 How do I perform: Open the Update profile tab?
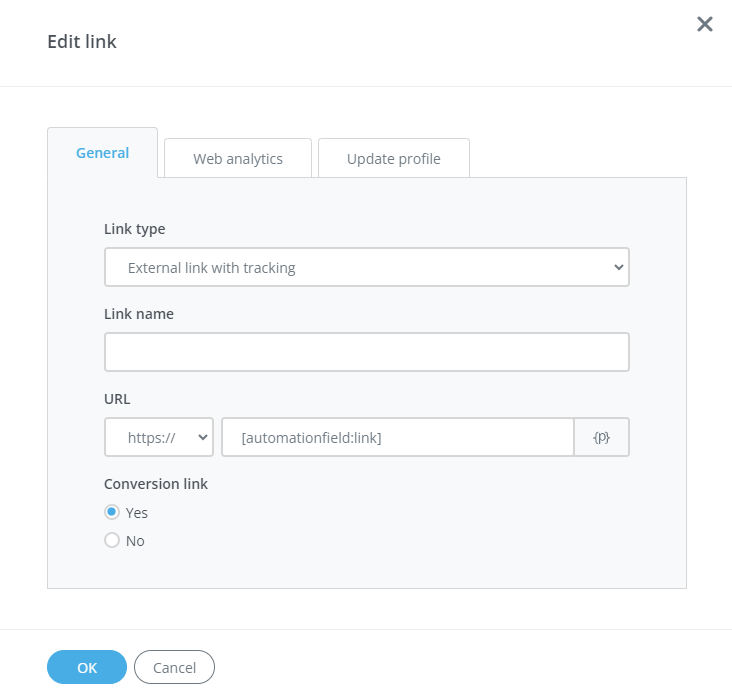click(393, 158)
